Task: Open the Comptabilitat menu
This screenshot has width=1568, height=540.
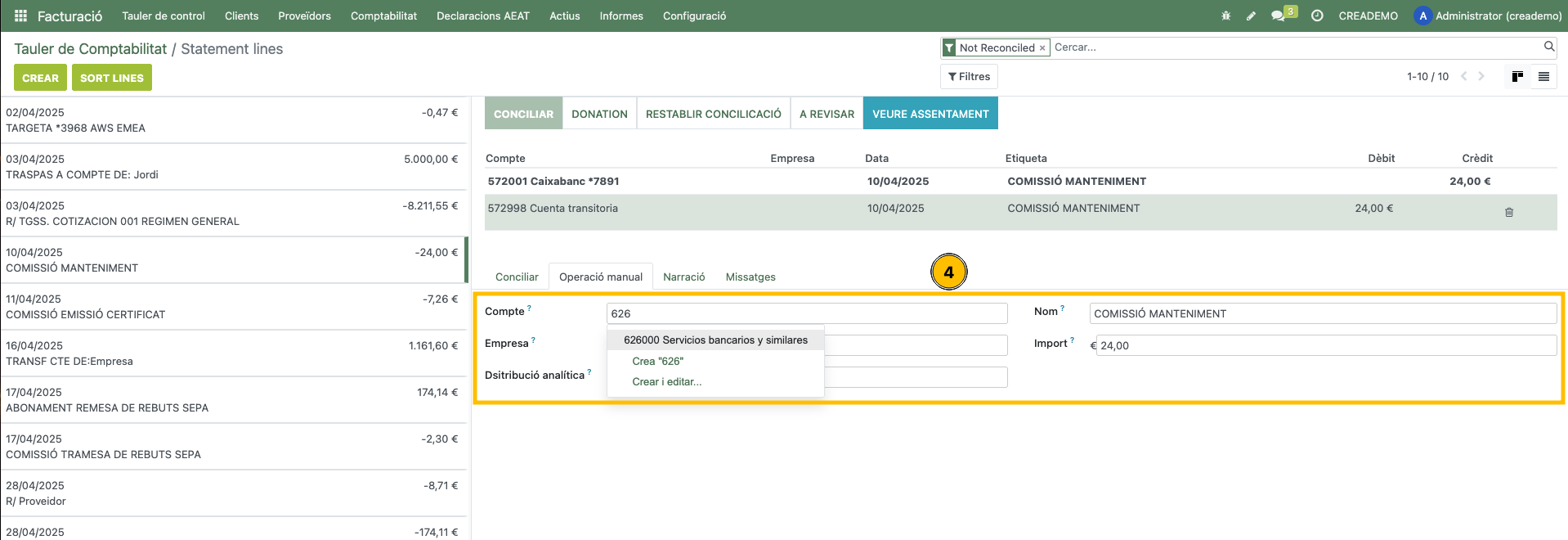Action: [x=383, y=16]
